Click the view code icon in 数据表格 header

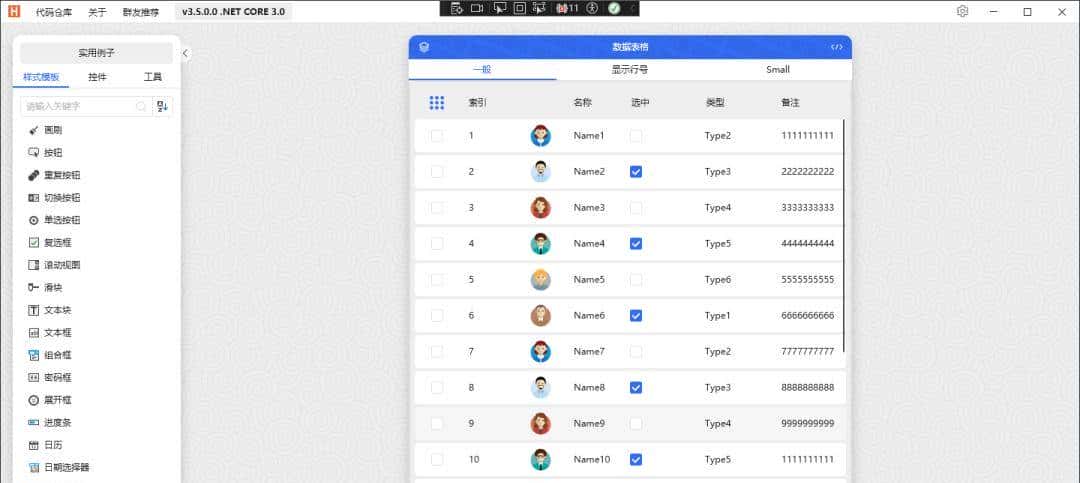pyautogui.click(x=836, y=47)
